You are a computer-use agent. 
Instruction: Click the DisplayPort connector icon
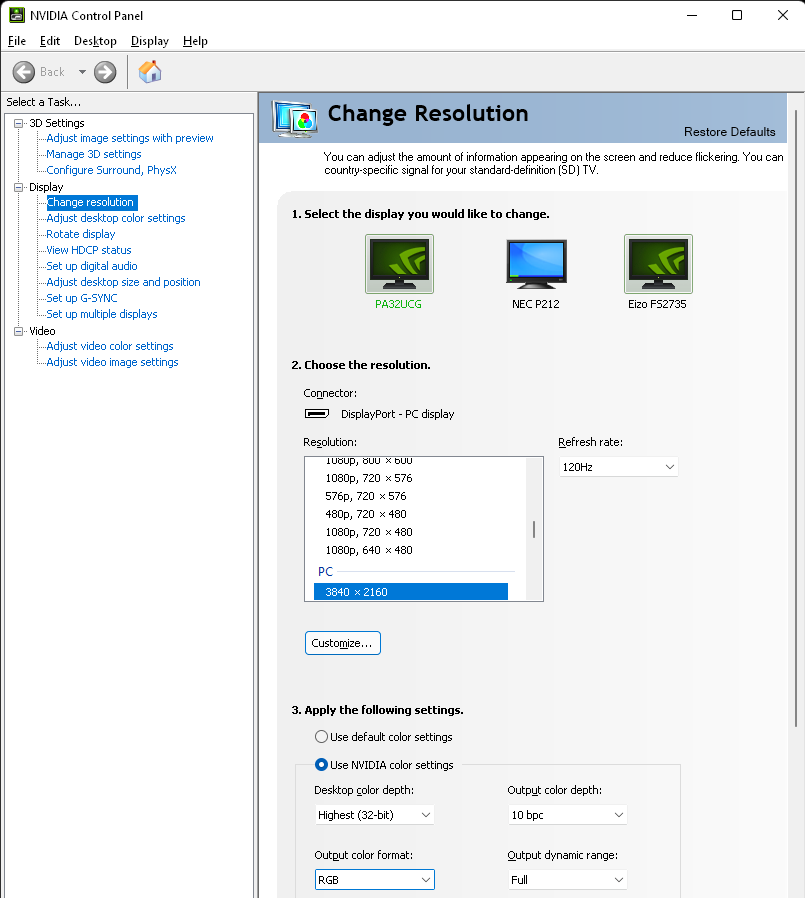[317, 413]
